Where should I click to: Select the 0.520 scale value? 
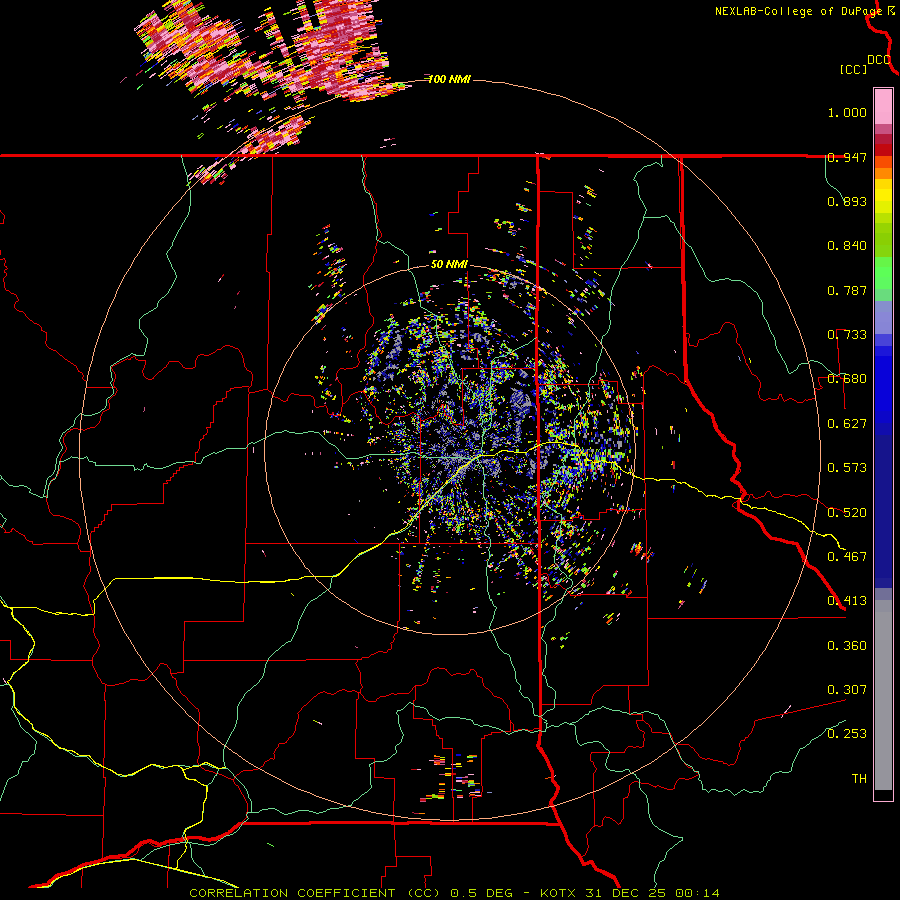point(847,513)
